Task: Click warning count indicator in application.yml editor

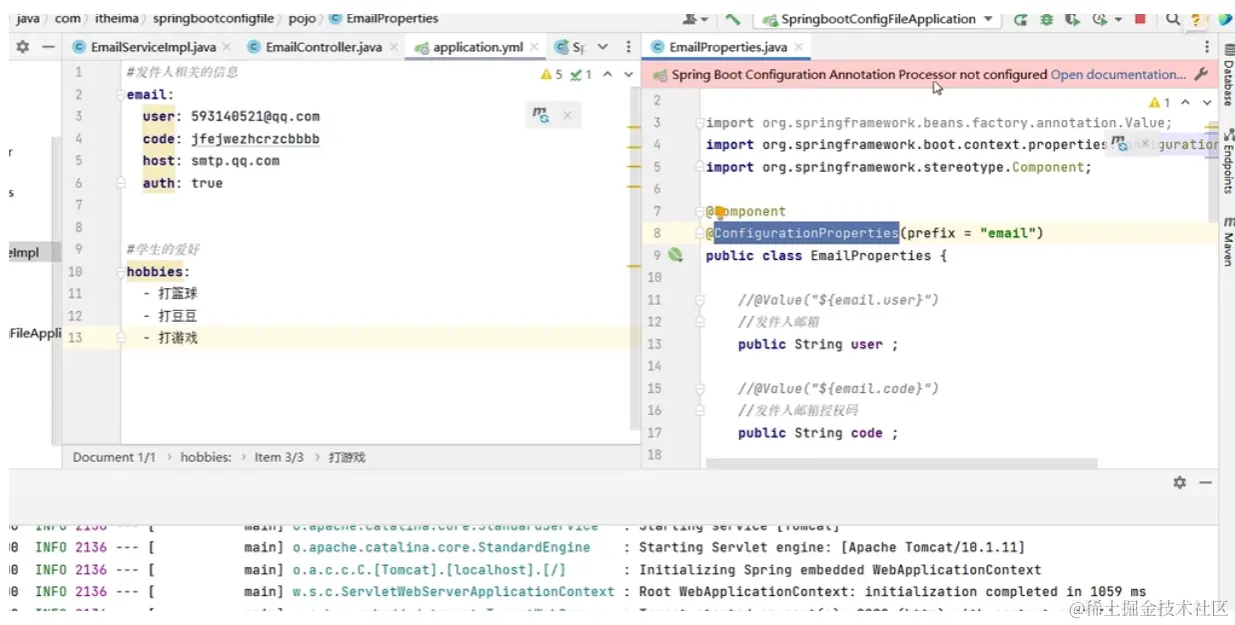Action: (x=551, y=74)
